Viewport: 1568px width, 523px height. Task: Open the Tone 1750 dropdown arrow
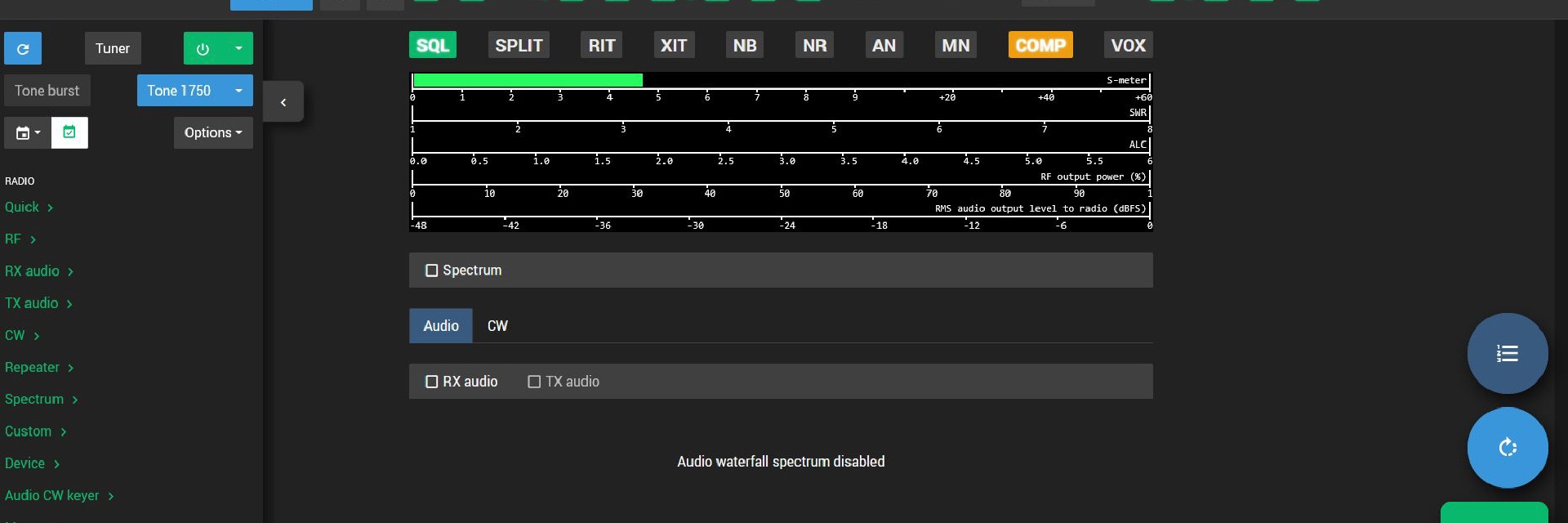point(238,91)
